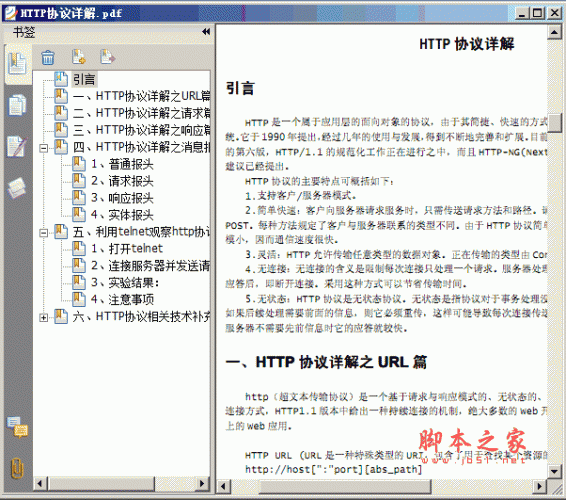566x500 pixels.
Task: Select bookmark 4、注意事项
Action: coord(122,299)
